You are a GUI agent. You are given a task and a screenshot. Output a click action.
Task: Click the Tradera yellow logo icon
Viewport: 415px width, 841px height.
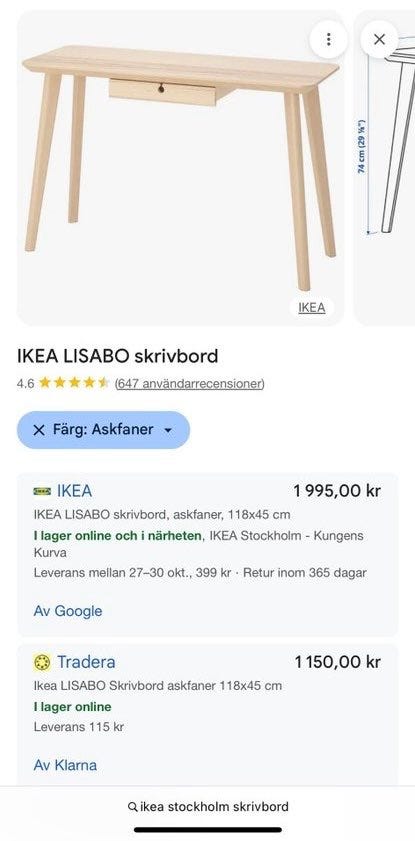coord(42,662)
